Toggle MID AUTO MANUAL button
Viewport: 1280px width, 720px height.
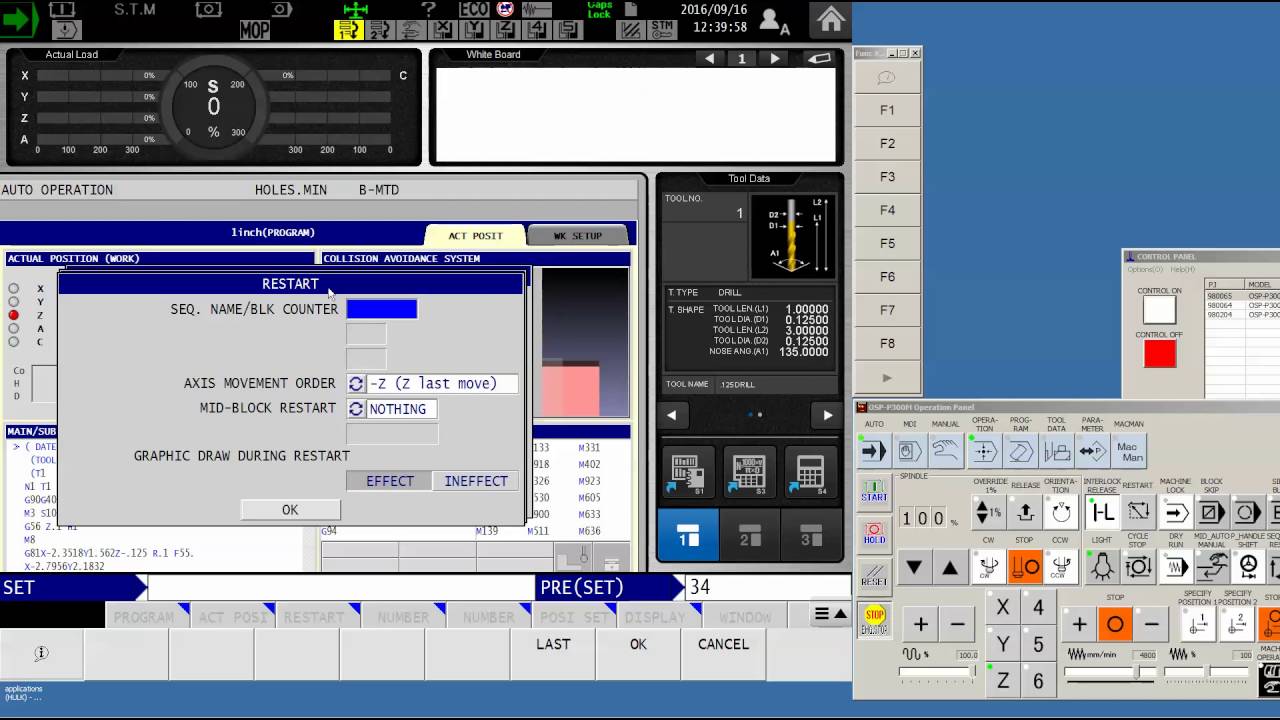(1212, 567)
